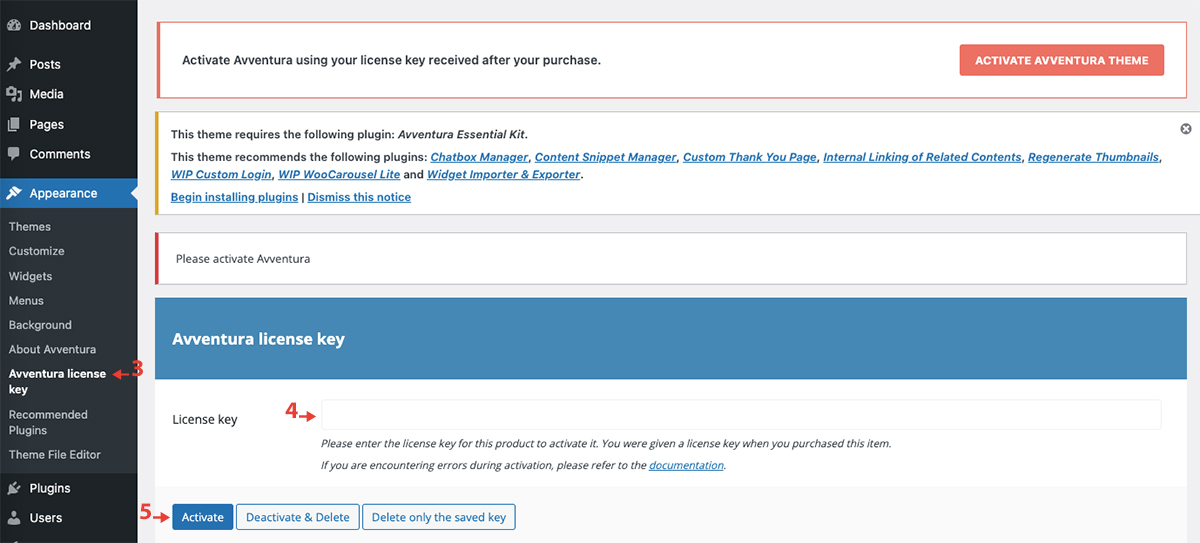Click Deactivate & Delete button
The width and height of the screenshot is (1200, 543).
coord(298,517)
